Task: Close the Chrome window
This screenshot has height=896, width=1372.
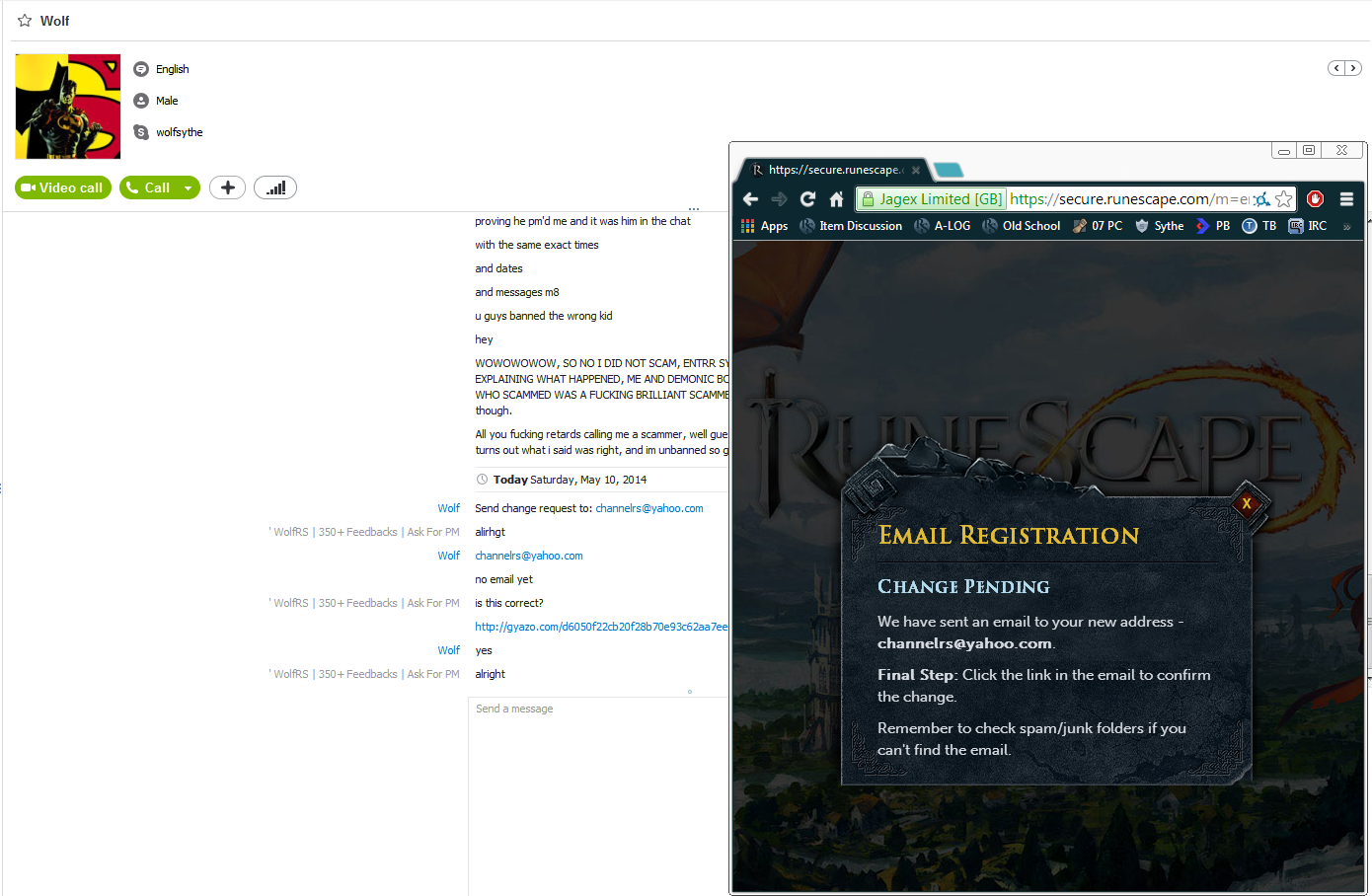Action: (x=1342, y=151)
